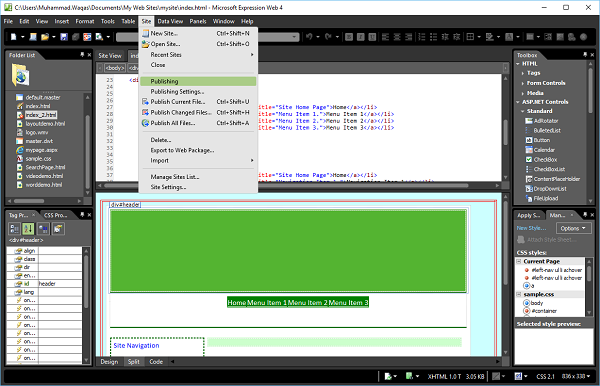This screenshot has height=386, width=600.
Task: Click Publish Current File menu item
Action: click(198, 102)
